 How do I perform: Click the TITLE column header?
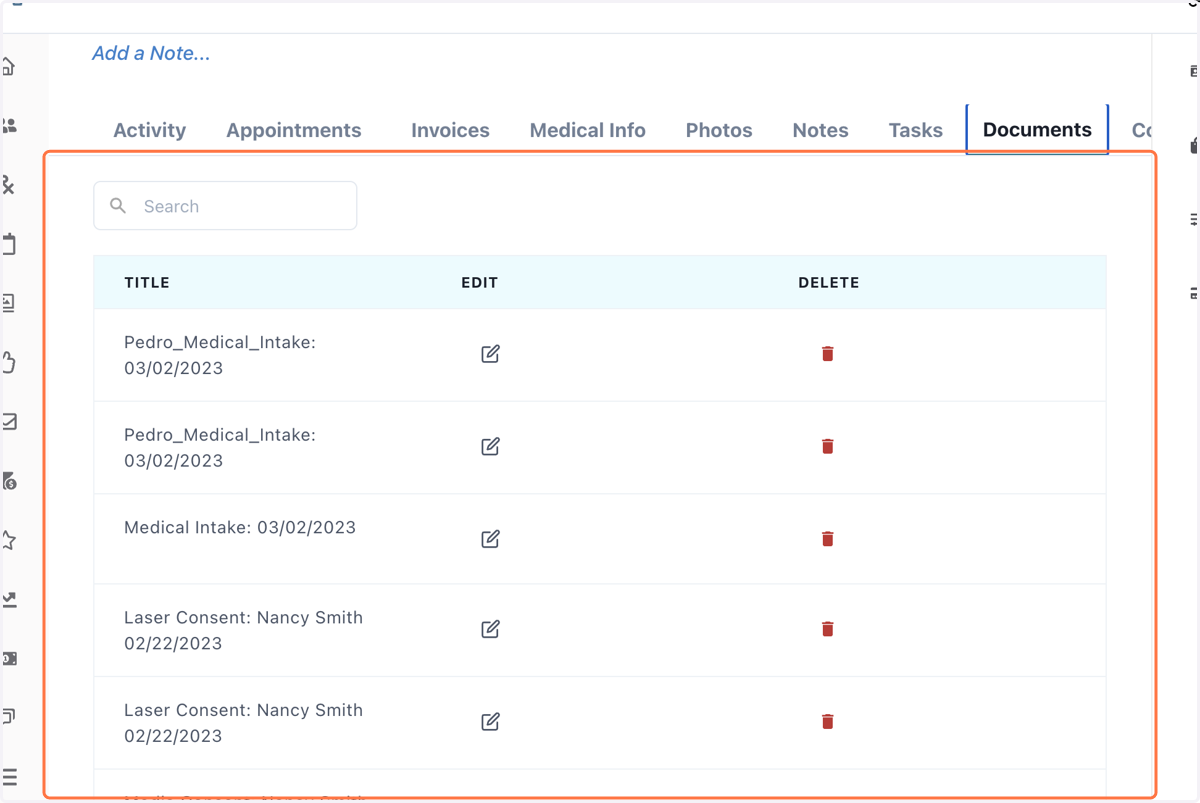click(x=147, y=283)
